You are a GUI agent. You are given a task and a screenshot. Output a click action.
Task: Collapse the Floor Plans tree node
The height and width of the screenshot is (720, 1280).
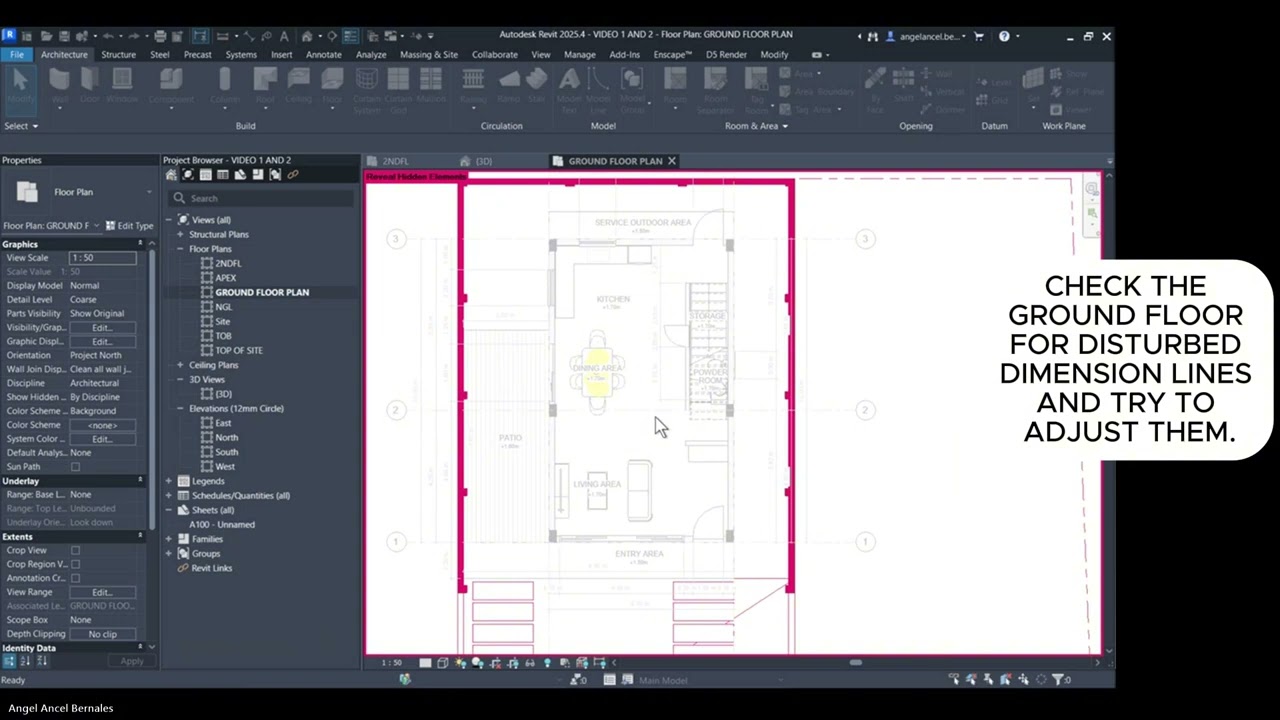point(180,249)
